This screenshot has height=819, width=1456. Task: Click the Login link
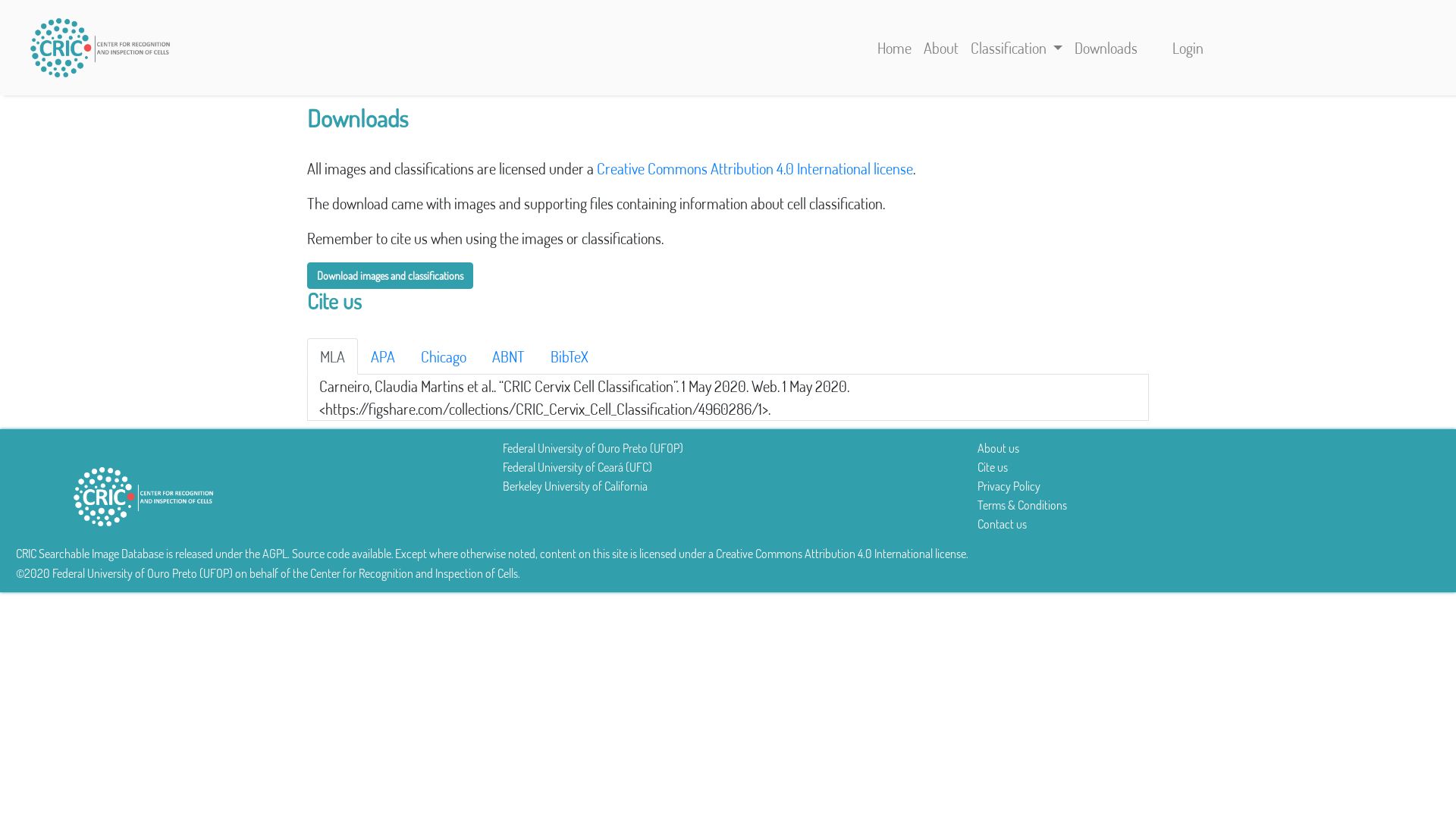[1188, 48]
